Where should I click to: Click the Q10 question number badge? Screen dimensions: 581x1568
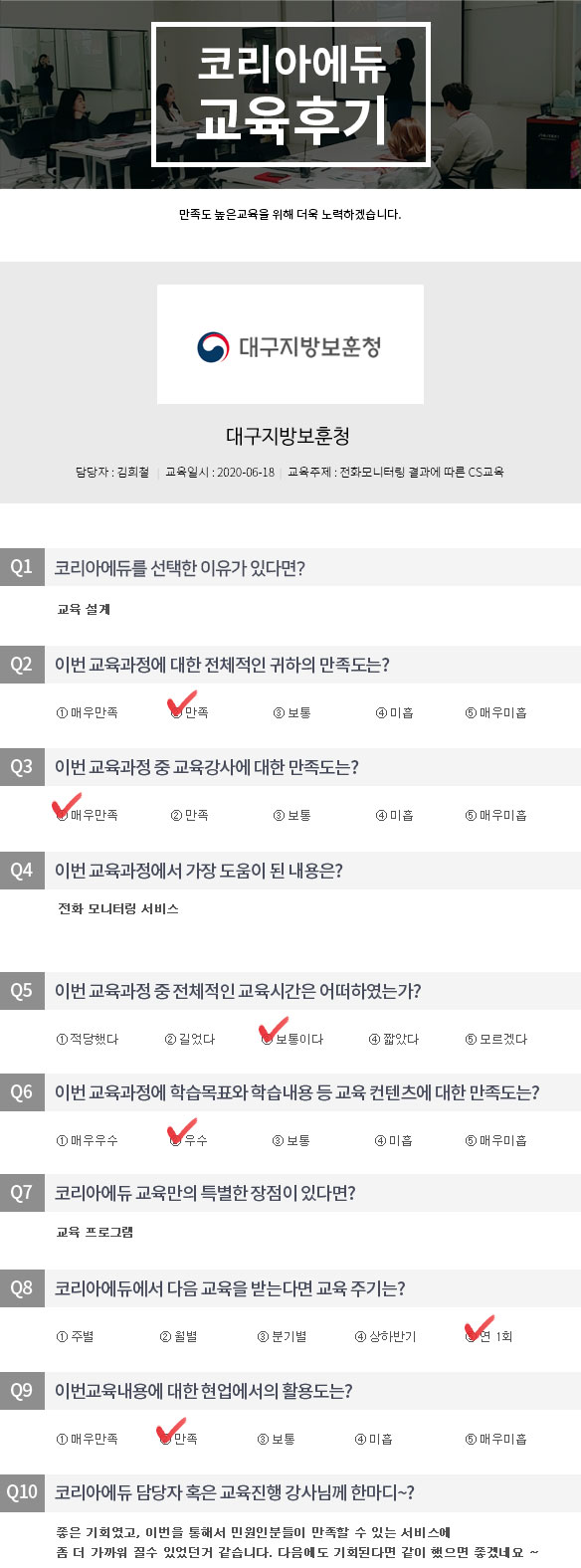(22, 1492)
